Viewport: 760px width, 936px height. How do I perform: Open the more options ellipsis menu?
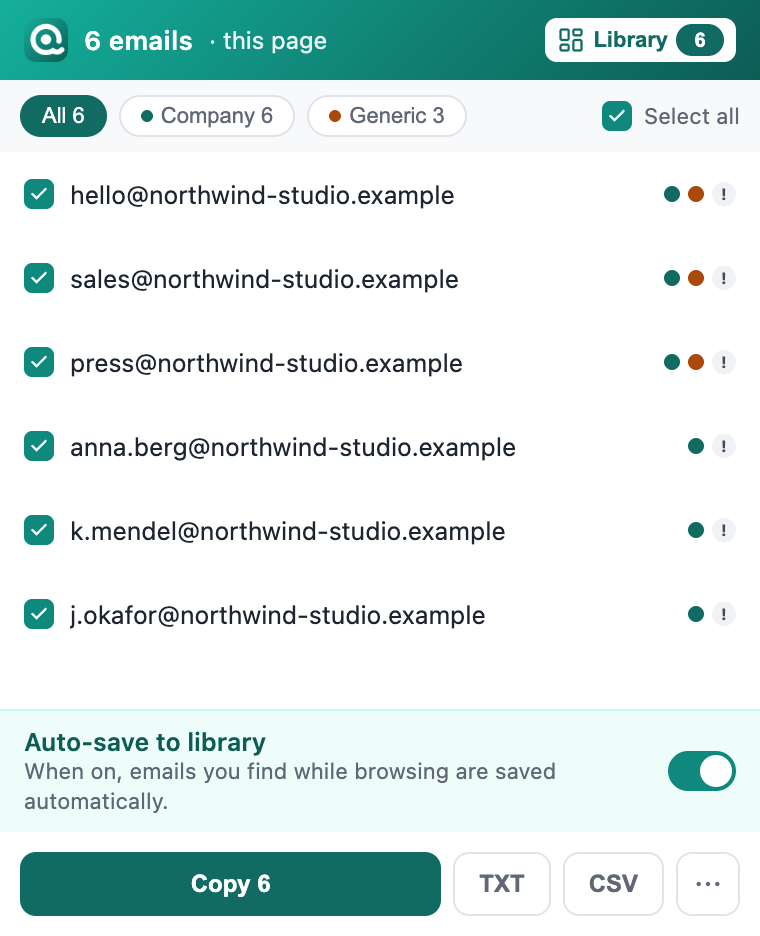(708, 884)
